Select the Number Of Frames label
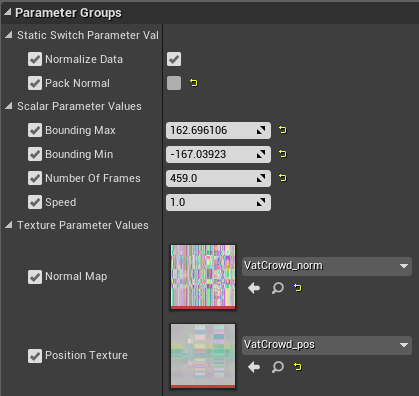Viewport: 419px width, 396px height. (93, 178)
